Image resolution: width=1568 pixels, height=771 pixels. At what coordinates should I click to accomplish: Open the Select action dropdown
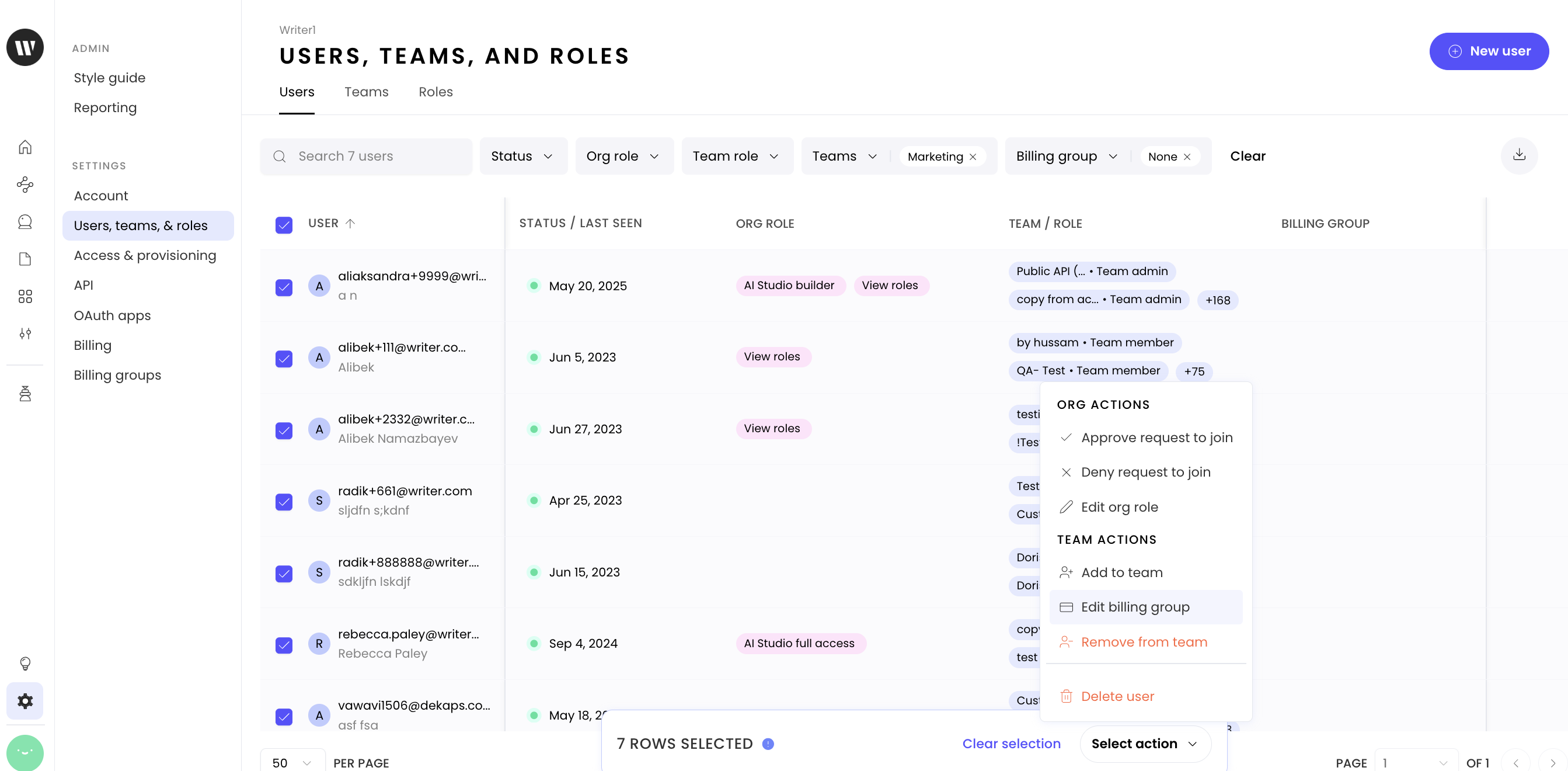pos(1144,743)
